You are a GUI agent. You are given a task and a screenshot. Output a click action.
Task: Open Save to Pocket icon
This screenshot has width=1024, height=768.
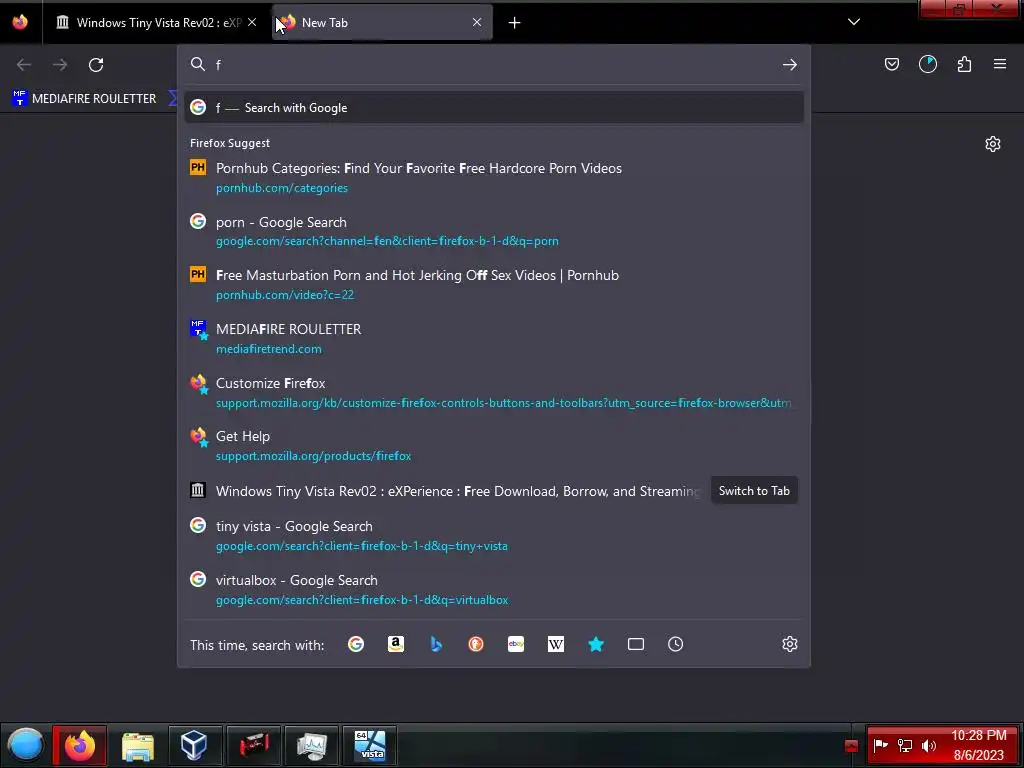pyautogui.click(x=891, y=64)
